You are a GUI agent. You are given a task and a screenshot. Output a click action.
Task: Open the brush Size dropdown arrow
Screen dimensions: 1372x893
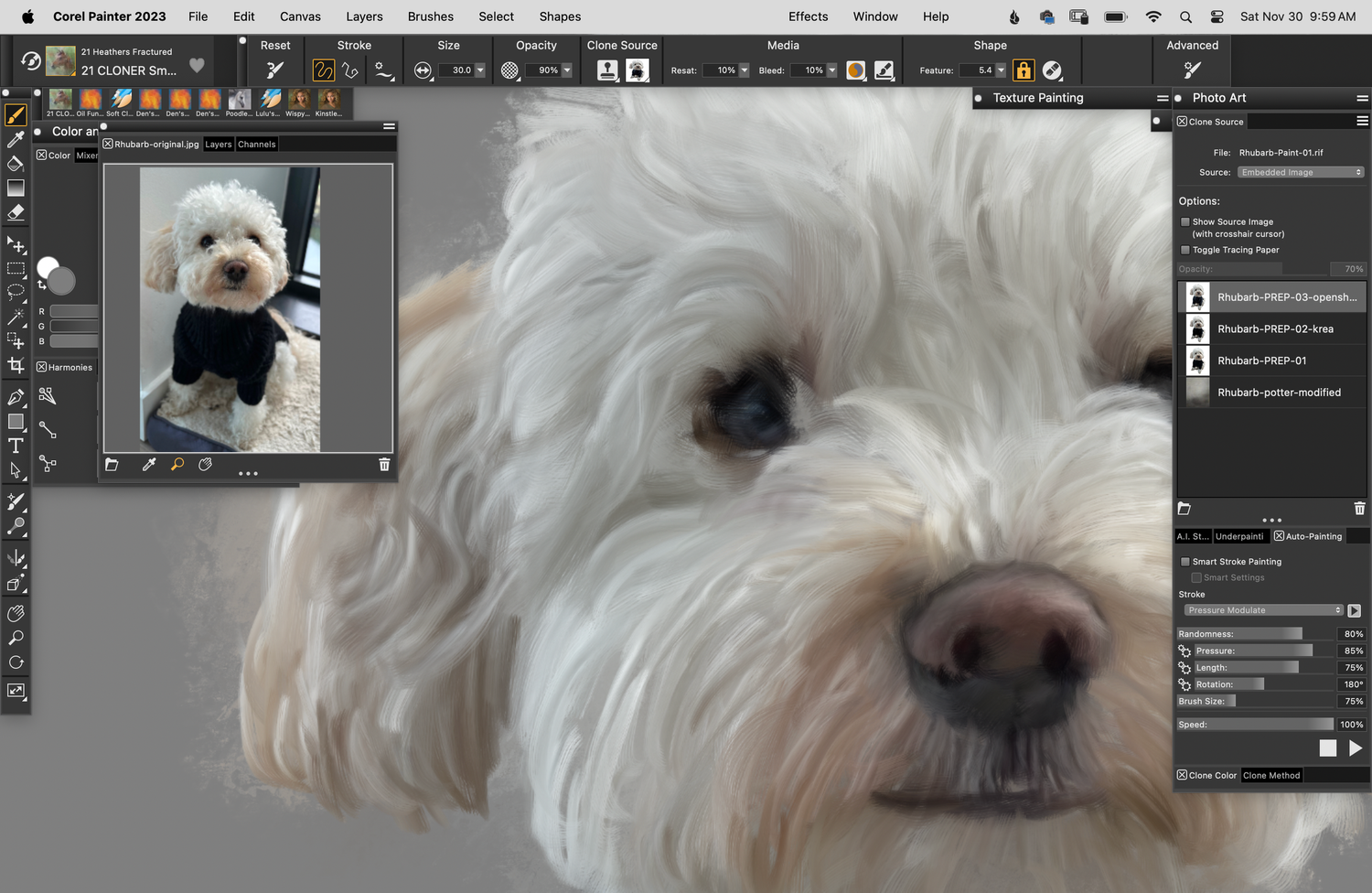click(x=479, y=70)
